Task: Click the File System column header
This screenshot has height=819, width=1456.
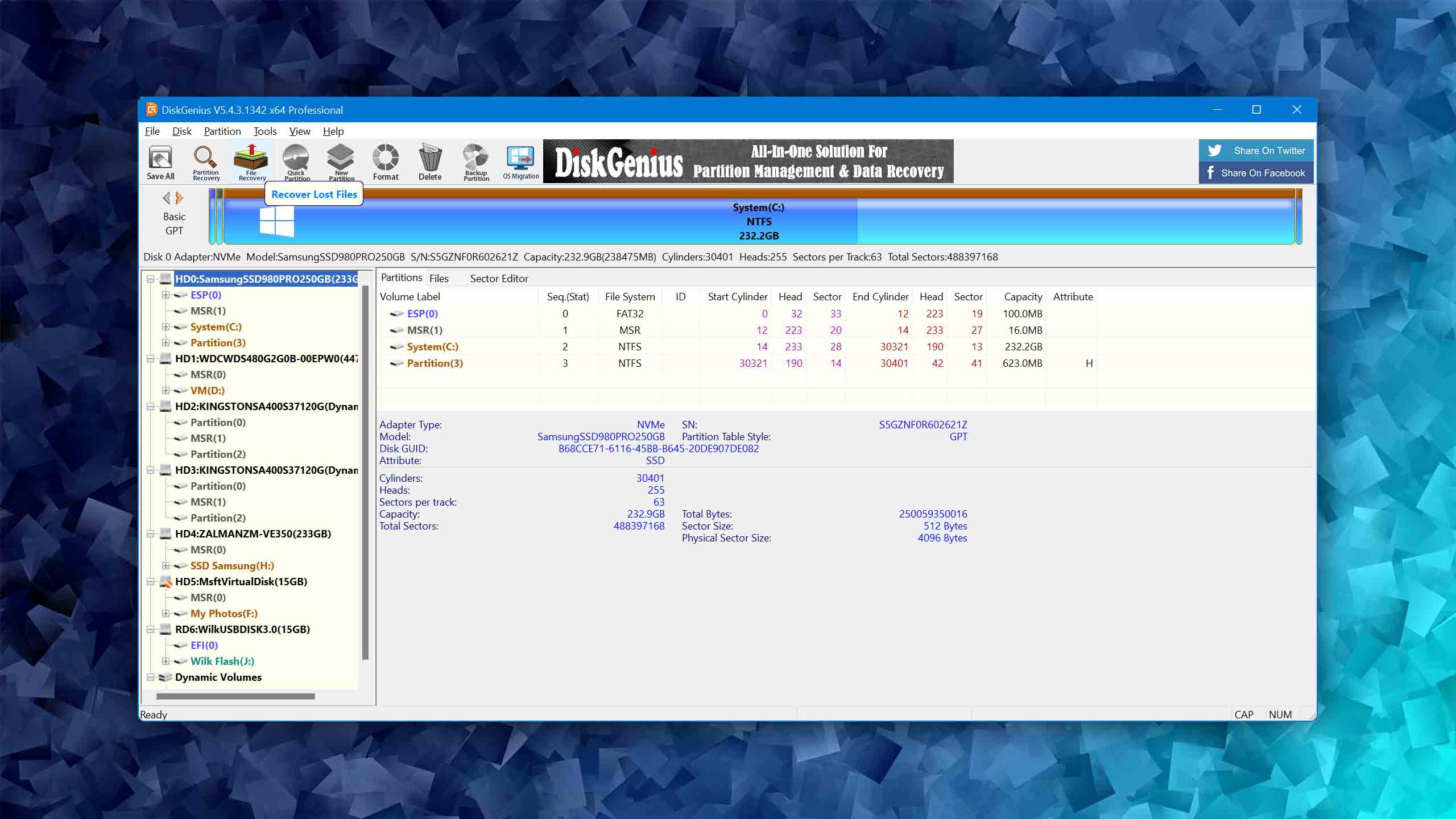Action: pyautogui.click(x=630, y=296)
